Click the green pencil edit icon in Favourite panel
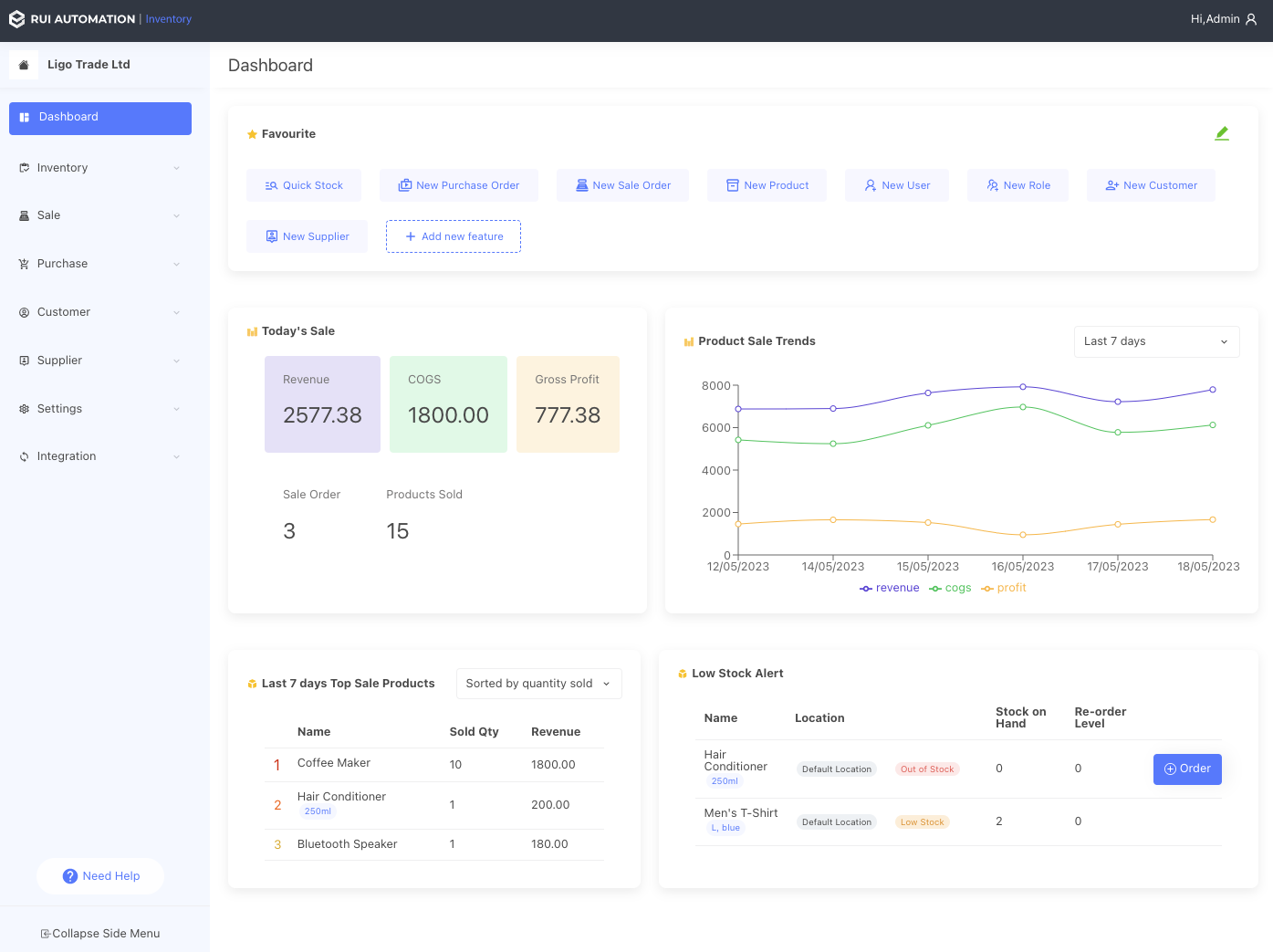The width and height of the screenshot is (1273, 952). click(1222, 132)
